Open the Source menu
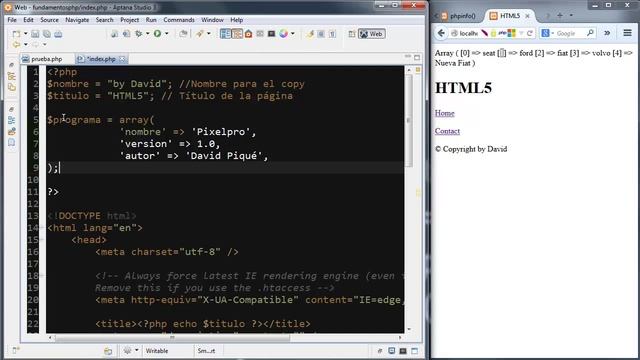Viewport: 640px width, 360px height. [x=49, y=20]
